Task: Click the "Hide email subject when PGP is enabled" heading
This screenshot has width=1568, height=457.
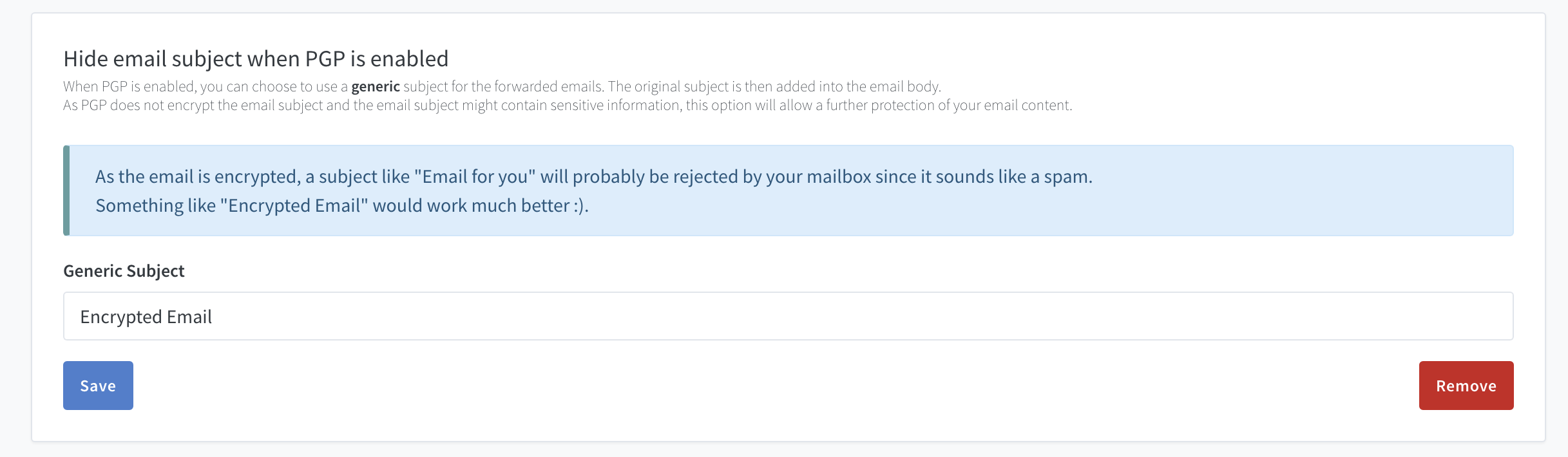Action: pos(256,58)
